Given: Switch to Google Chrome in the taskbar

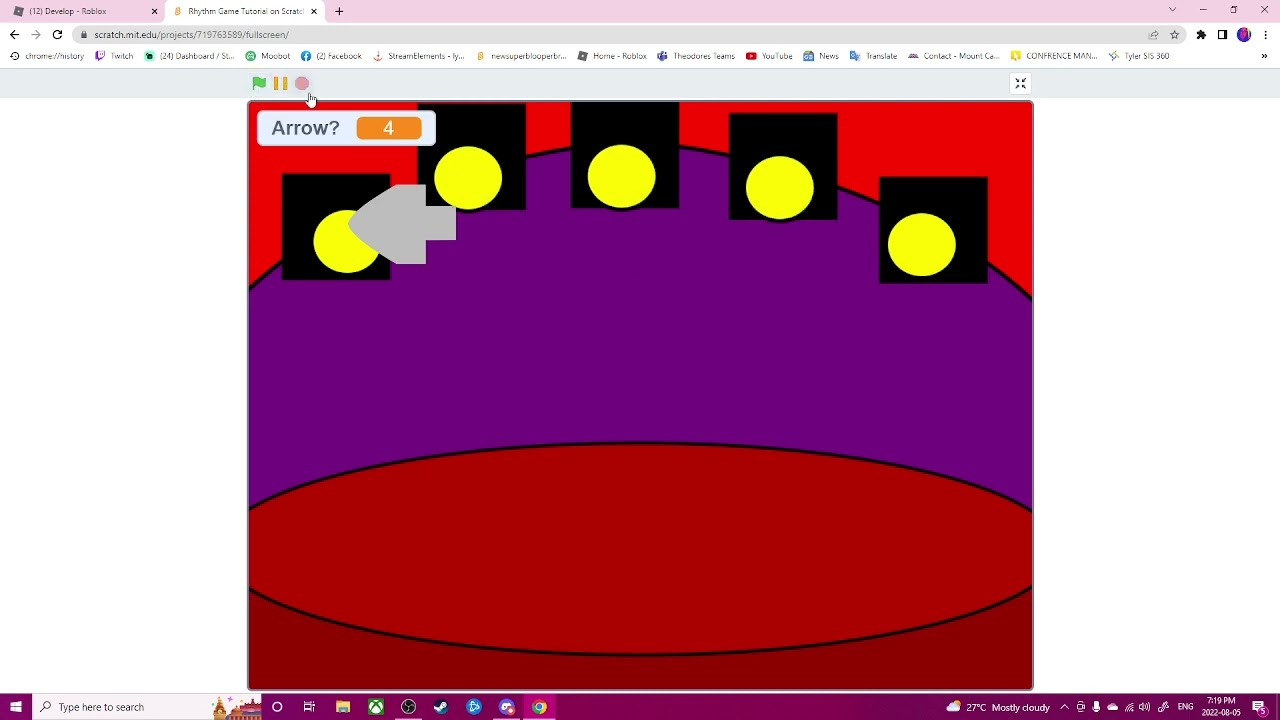Looking at the screenshot, I should click(x=539, y=707).
